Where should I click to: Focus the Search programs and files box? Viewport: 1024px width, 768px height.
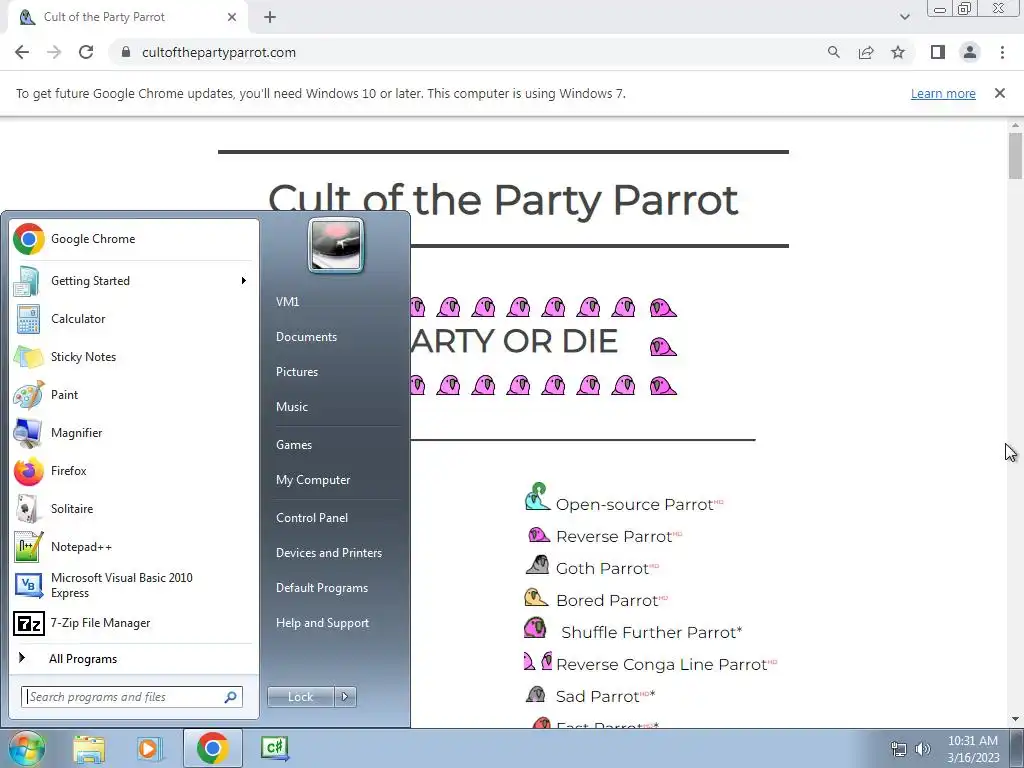[132, 697]
